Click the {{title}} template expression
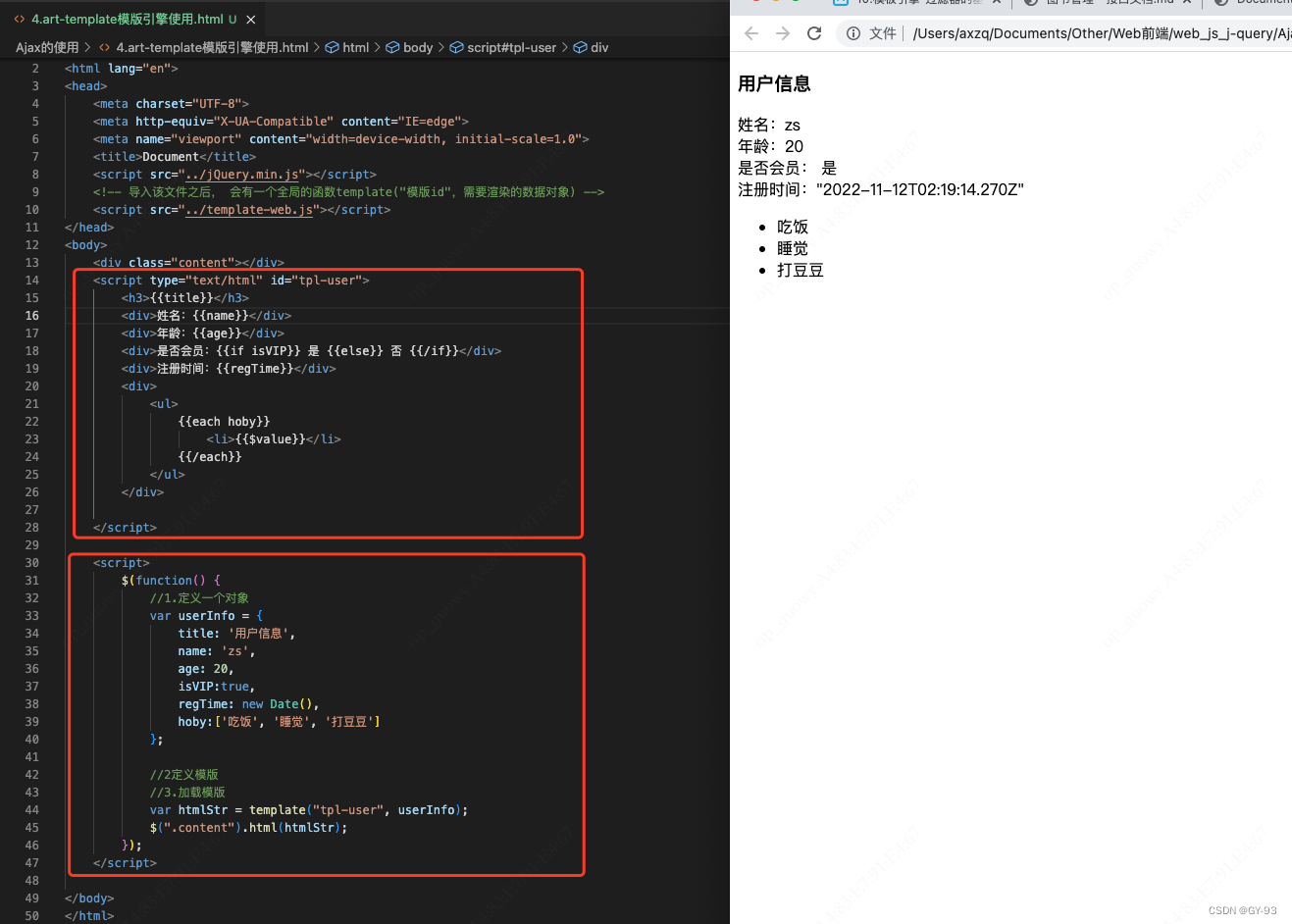The height and width of the screenshot is (924, 1292). pos(181,298)
